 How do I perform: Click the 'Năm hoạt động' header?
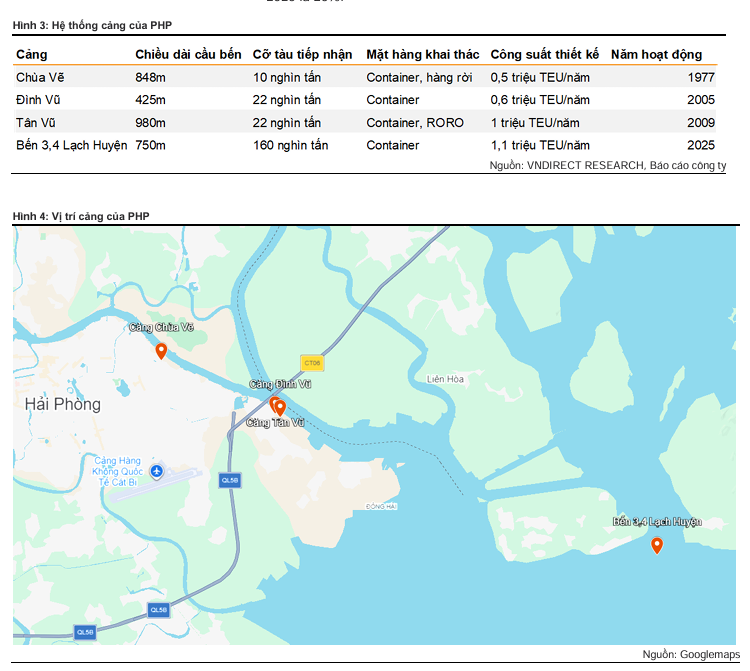[656, 55]
